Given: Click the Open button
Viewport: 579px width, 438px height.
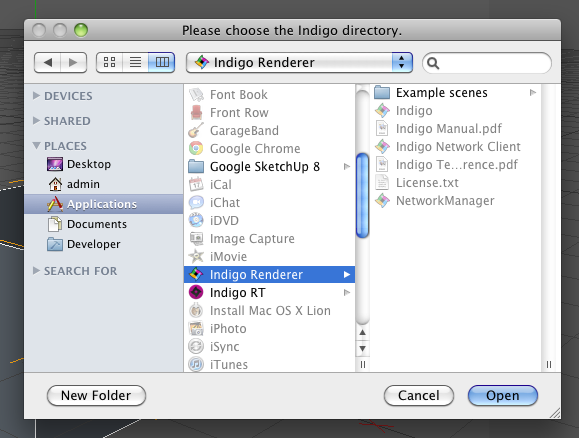Looking at the screenshot, I should tap(503, 396).
